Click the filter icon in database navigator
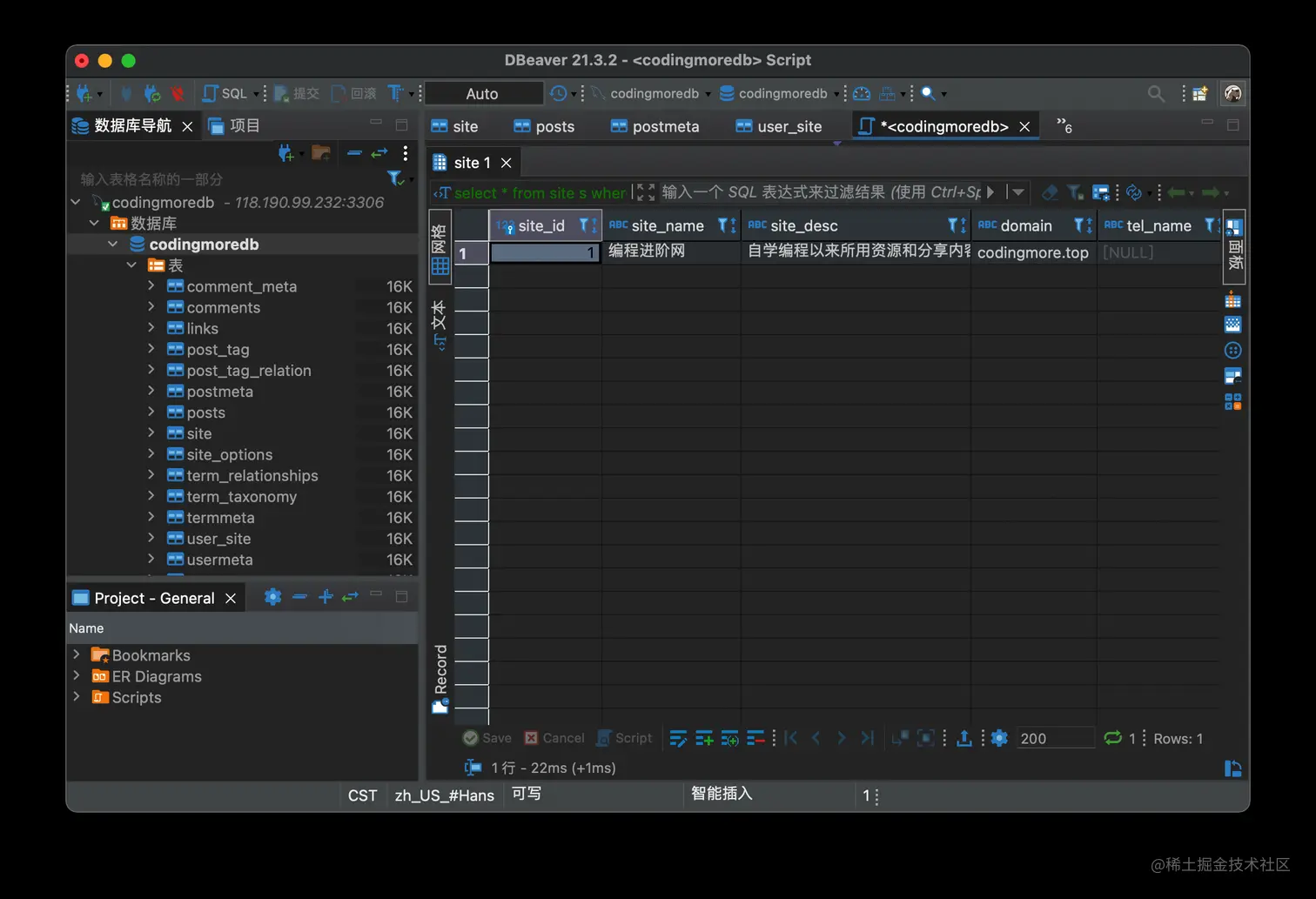Viewport: 1316px width, 899px height. coord(395,178)
